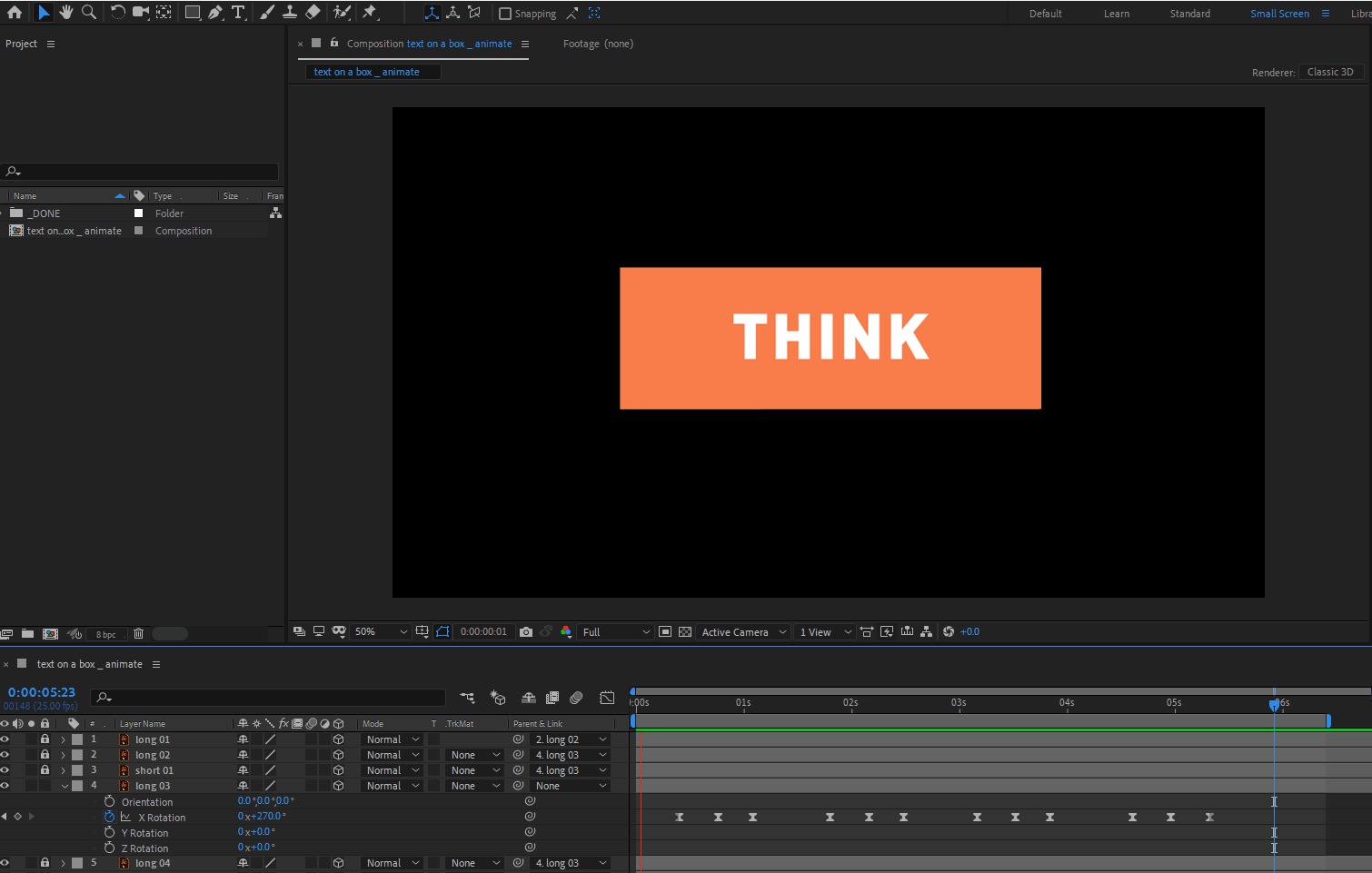
Task: Click the label color swatch of long 01
Action: tap(77, 739)
